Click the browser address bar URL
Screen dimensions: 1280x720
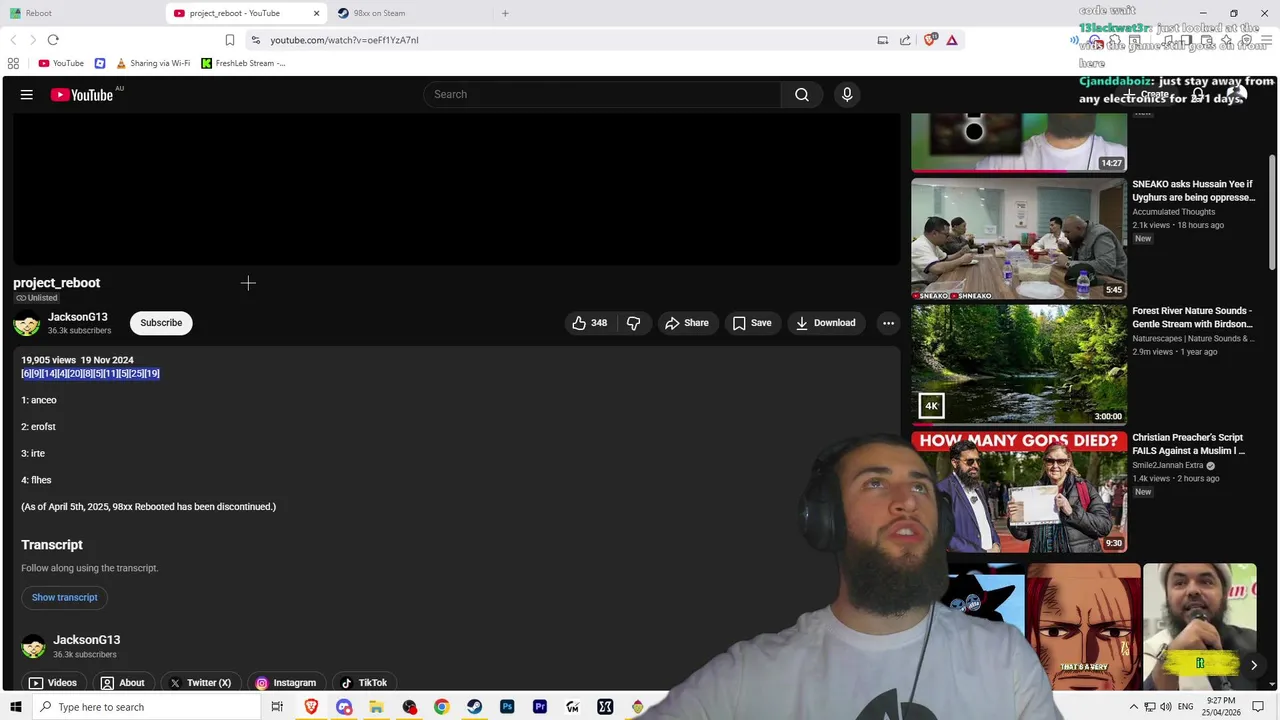click(x=344, y=40)
